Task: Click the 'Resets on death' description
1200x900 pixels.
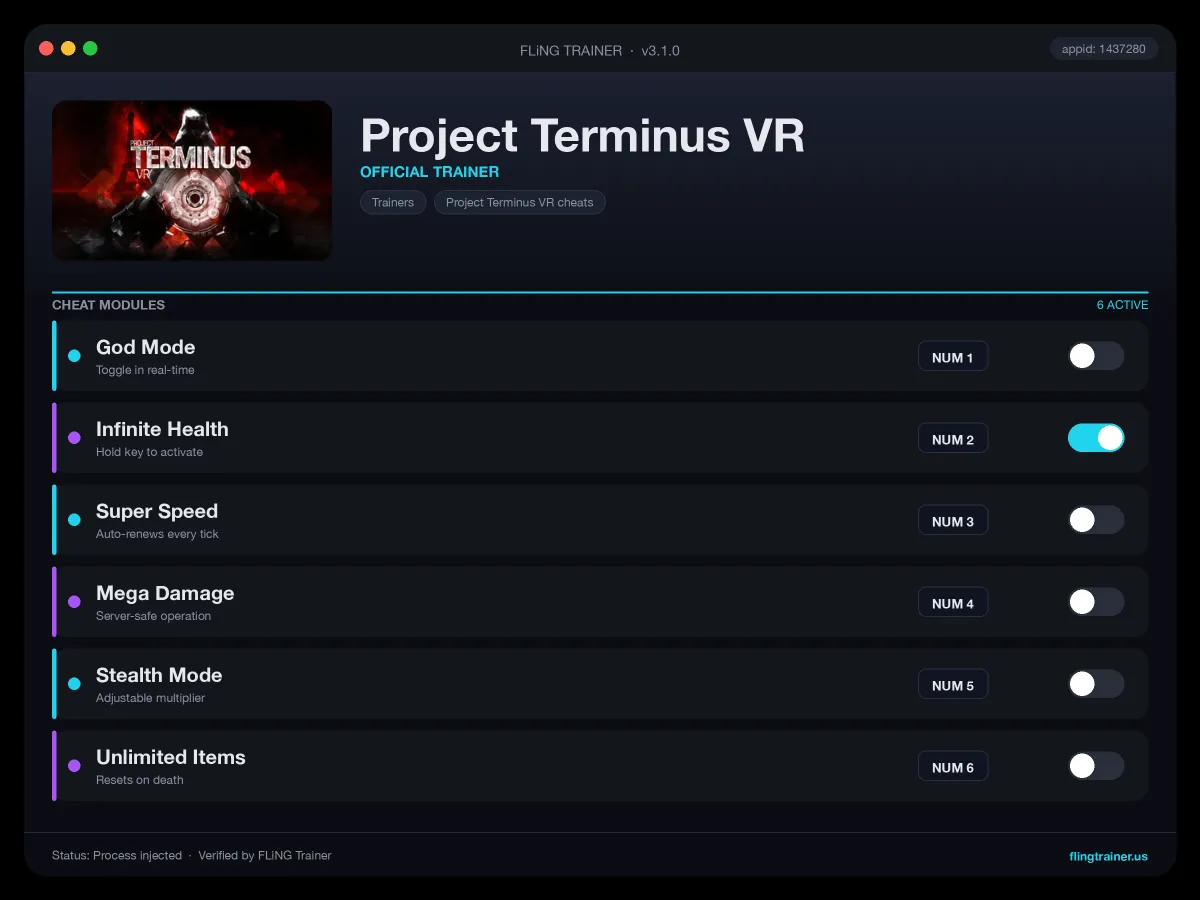Action: tap(140, 780)
